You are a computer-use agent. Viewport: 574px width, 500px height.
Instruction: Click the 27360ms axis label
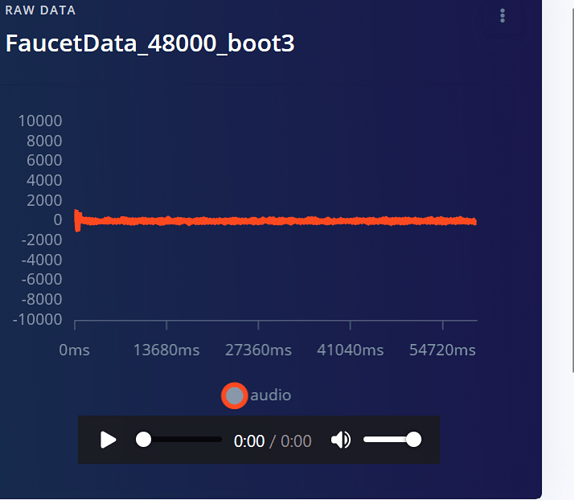[x=258, y=350]
